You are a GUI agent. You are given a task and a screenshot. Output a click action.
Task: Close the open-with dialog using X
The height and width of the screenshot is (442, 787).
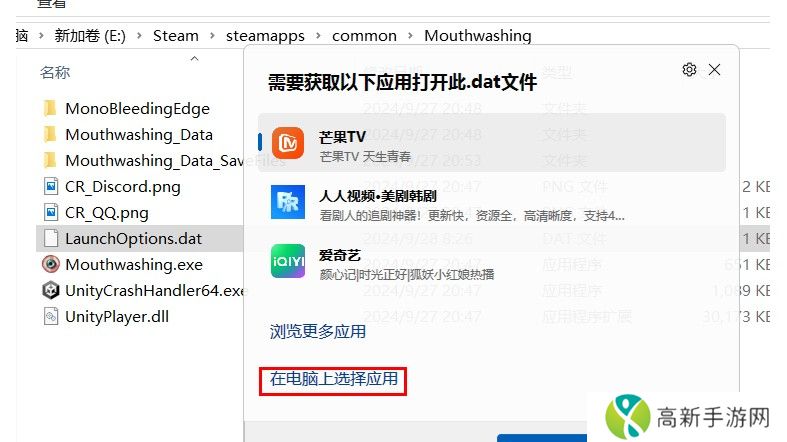714,70
